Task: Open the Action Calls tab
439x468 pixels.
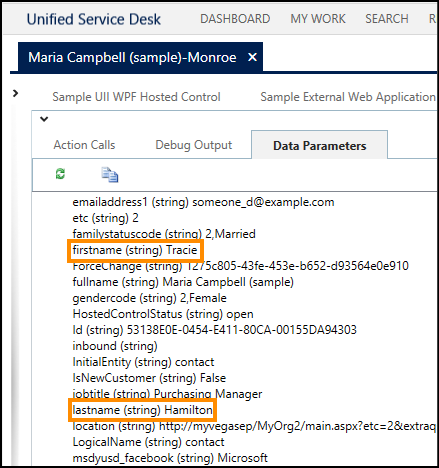Action: pos(84,145)
